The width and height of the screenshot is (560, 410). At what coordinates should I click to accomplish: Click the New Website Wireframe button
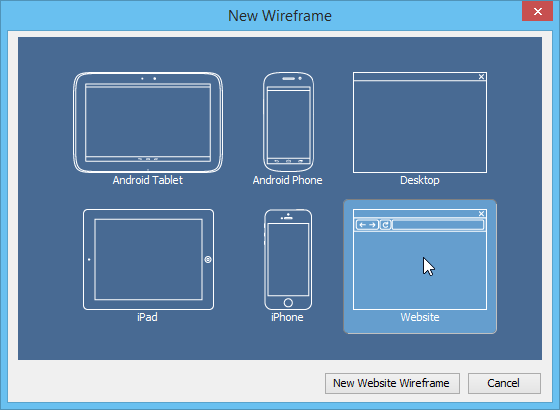coord(392,383)
